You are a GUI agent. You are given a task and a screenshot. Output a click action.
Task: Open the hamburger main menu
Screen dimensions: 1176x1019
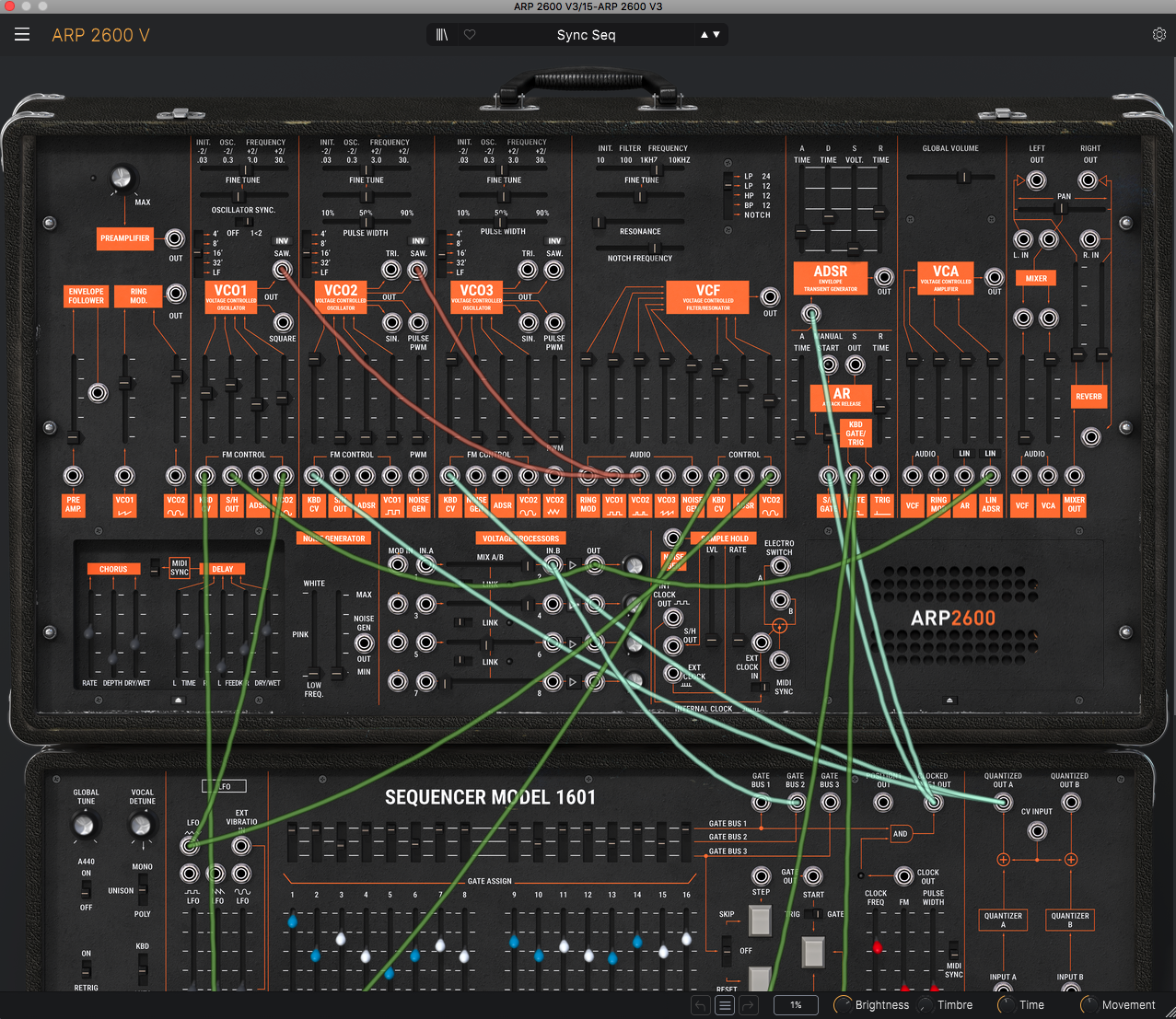pos(22,35)
